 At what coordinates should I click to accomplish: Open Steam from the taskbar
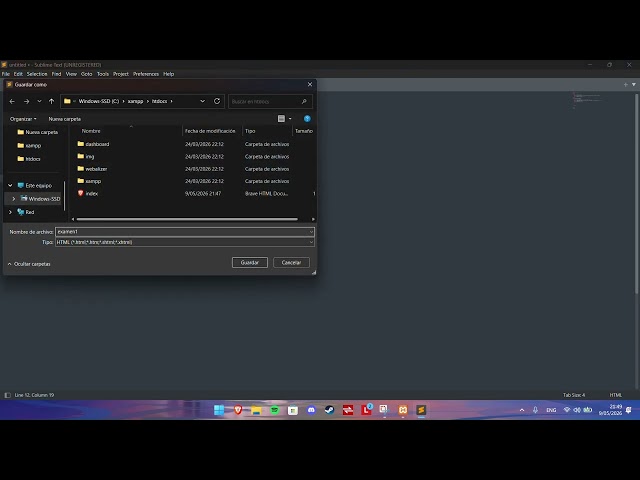coord(329,410)
